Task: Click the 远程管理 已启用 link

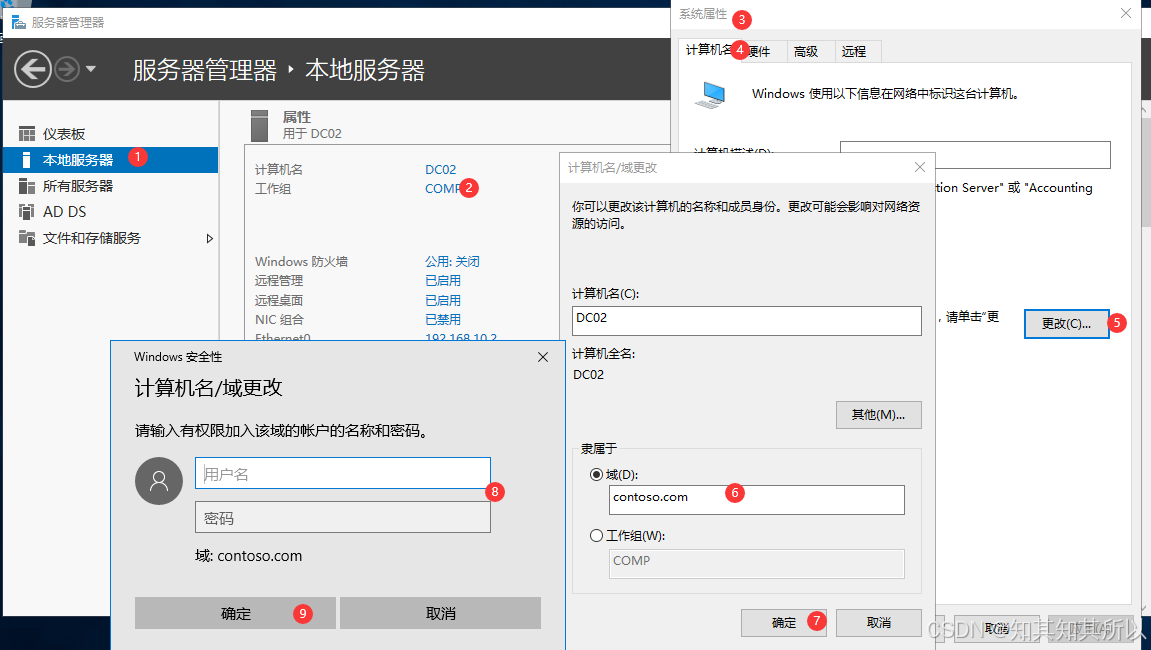Action: [x=443, y=281]
